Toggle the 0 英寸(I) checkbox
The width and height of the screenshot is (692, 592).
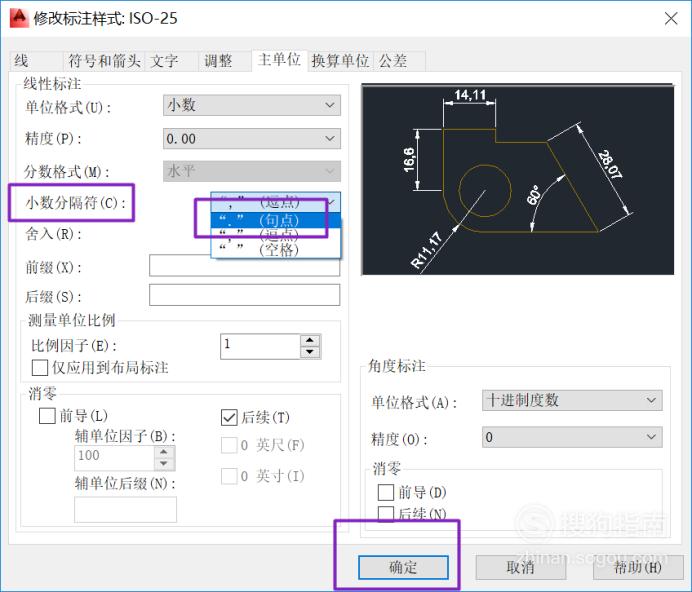[x=229, y=476]
